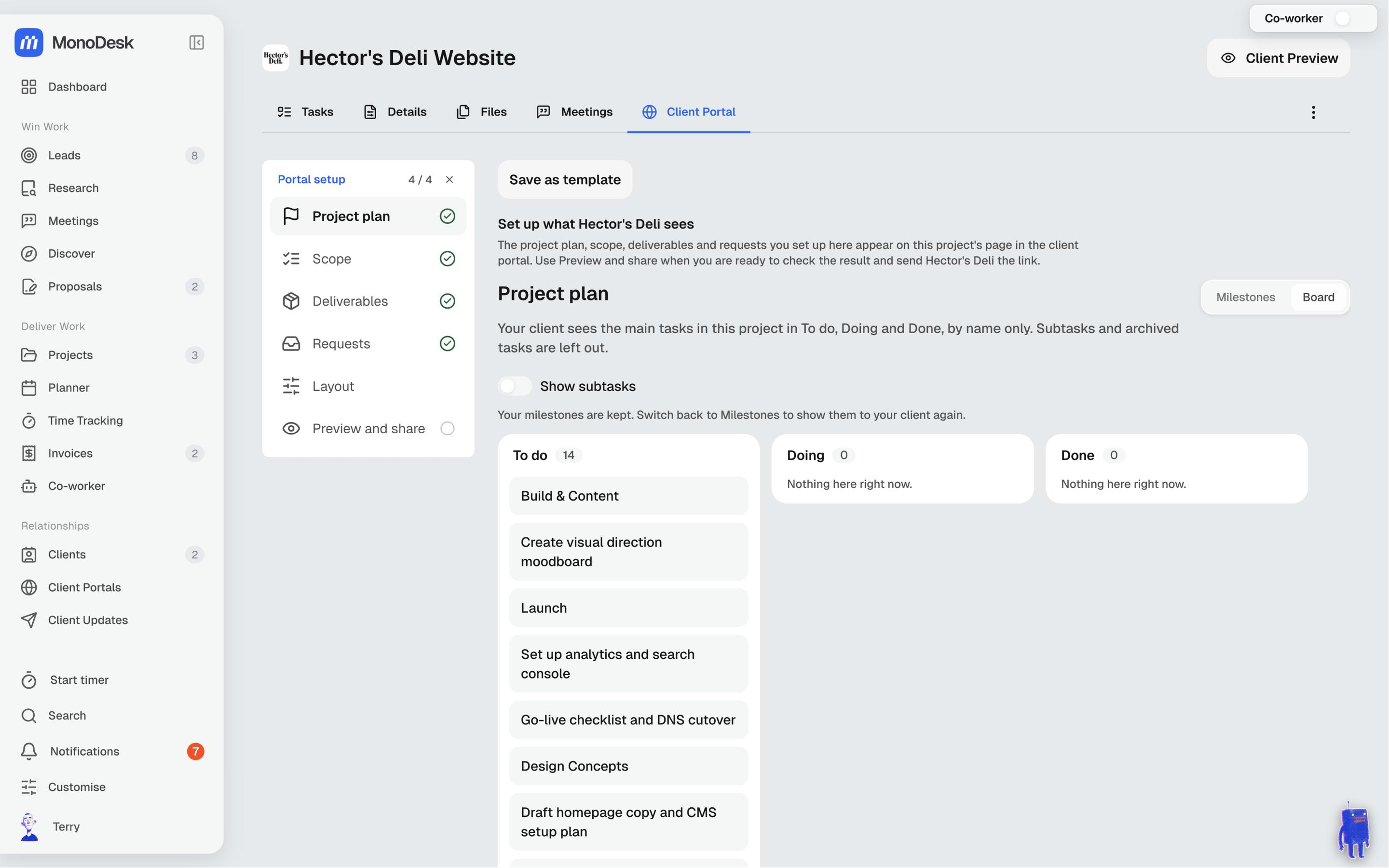Open Proposals in the sidebar
The width and height of the screenshot is (1389, 868).
point(112,286)
